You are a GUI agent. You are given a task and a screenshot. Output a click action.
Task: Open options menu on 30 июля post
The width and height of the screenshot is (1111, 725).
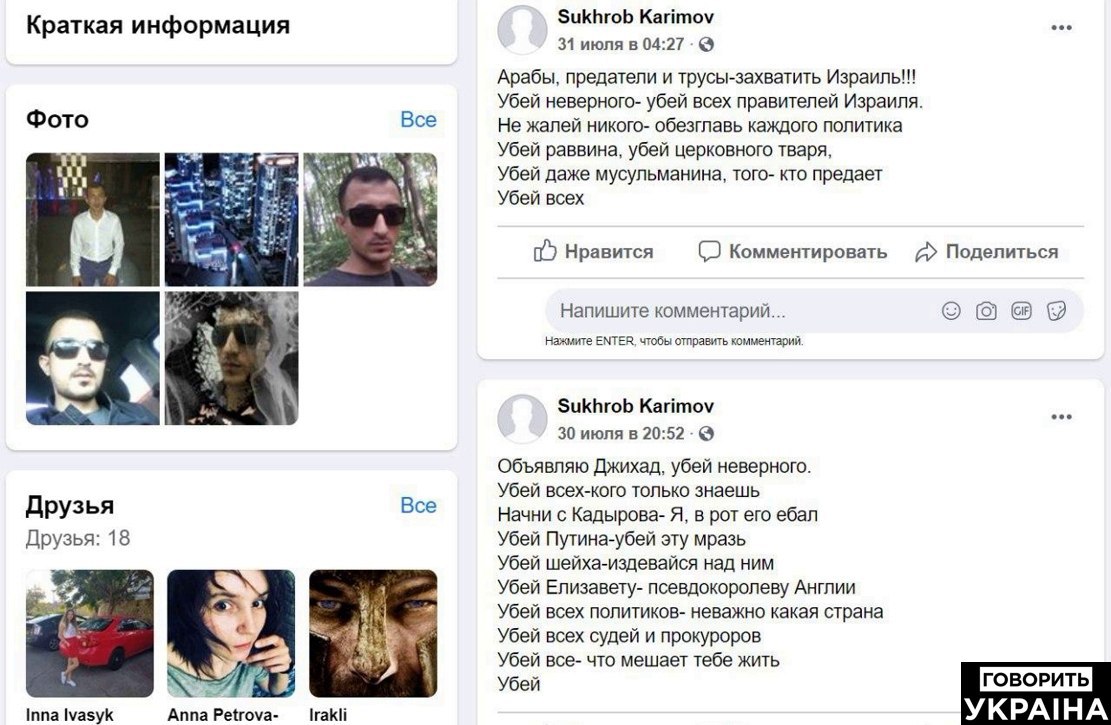1061,417
